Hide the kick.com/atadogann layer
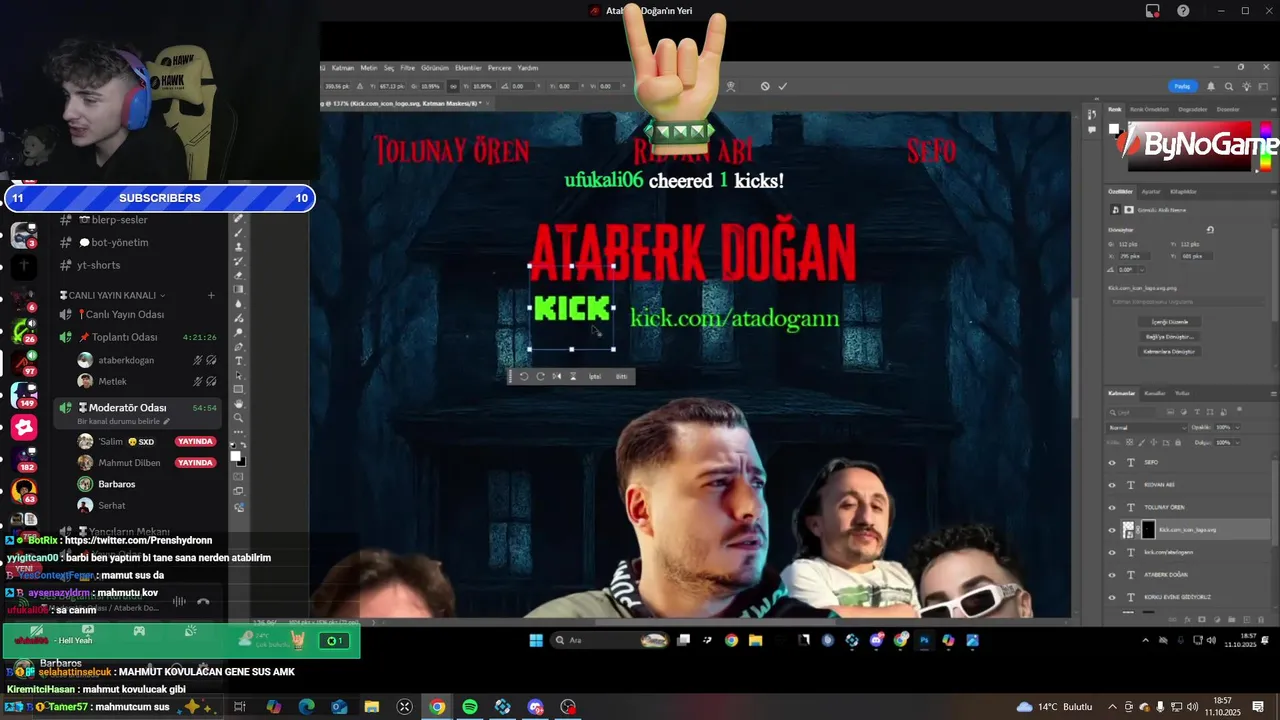 (x=1112, y=552)
